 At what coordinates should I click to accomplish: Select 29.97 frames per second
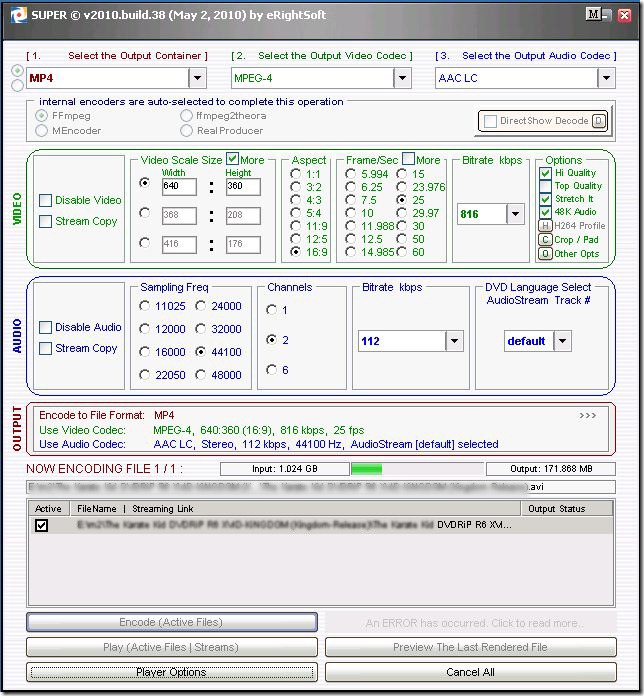tap(402, 213)
